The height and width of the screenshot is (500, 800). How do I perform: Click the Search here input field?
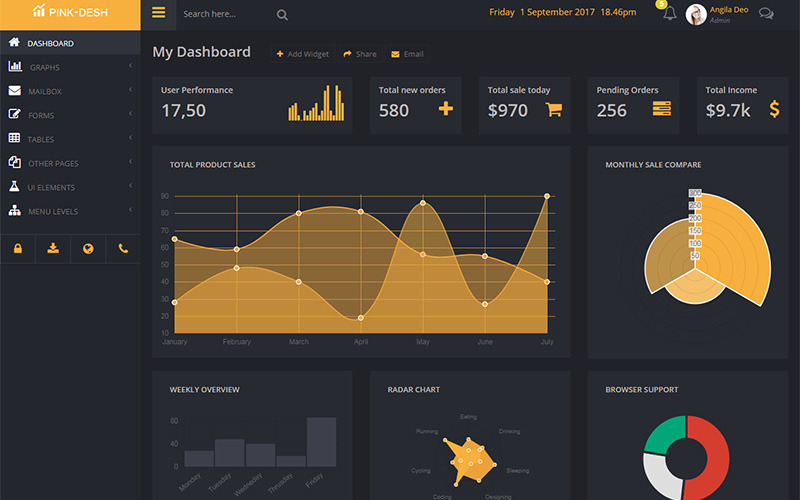(x=225, y=15)
